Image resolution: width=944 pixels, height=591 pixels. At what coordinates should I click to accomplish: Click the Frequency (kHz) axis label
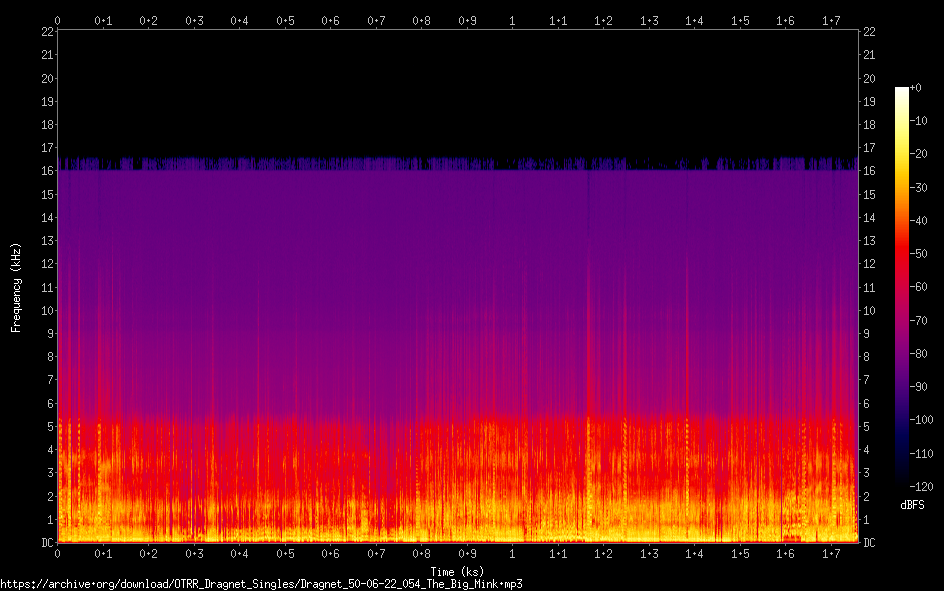click(16, 287)
